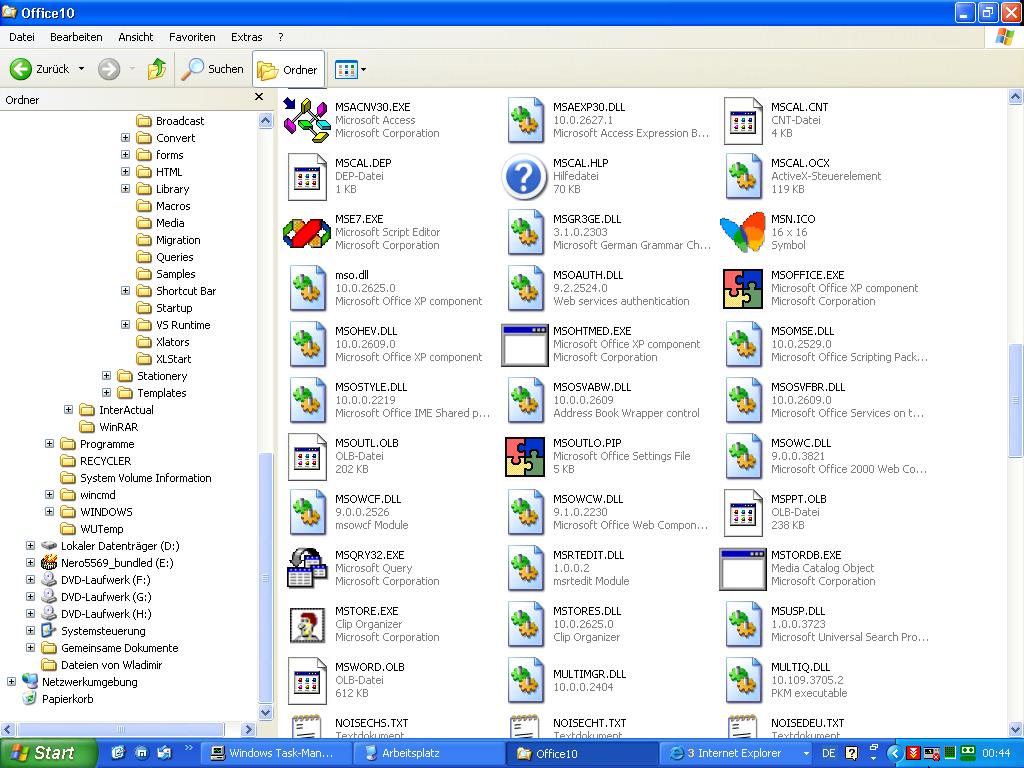Select the MSCAL.DEP file icon
Screen dimensions: 1024x768
point(307,176)
